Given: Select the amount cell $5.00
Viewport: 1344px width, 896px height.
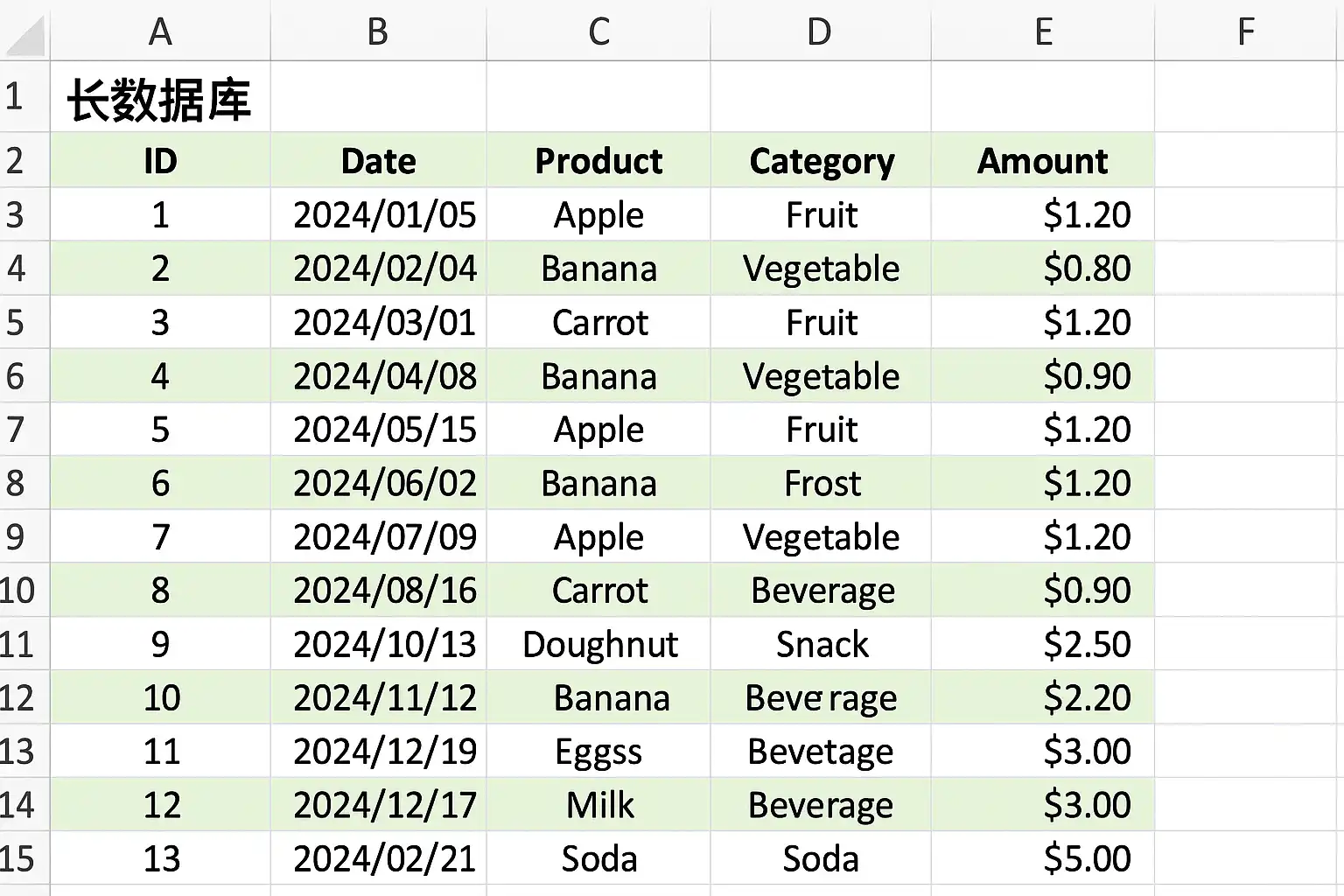Looking at the screenshot, I should coord(1043,858).
